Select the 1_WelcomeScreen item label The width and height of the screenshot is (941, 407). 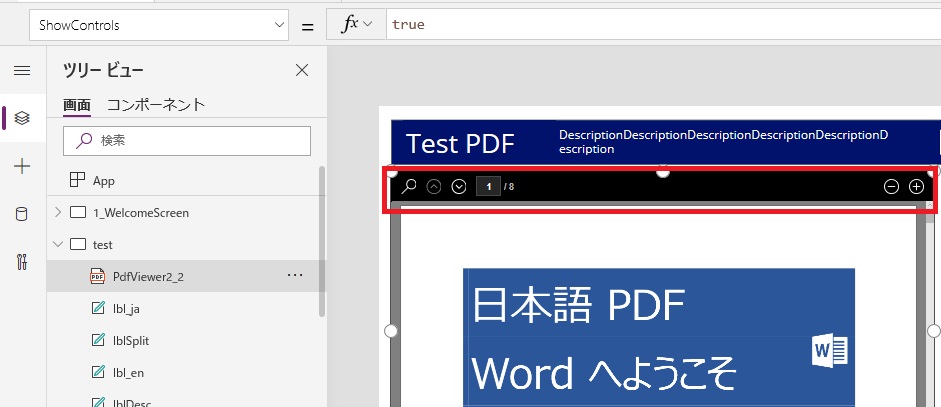(x=141, y=213)
